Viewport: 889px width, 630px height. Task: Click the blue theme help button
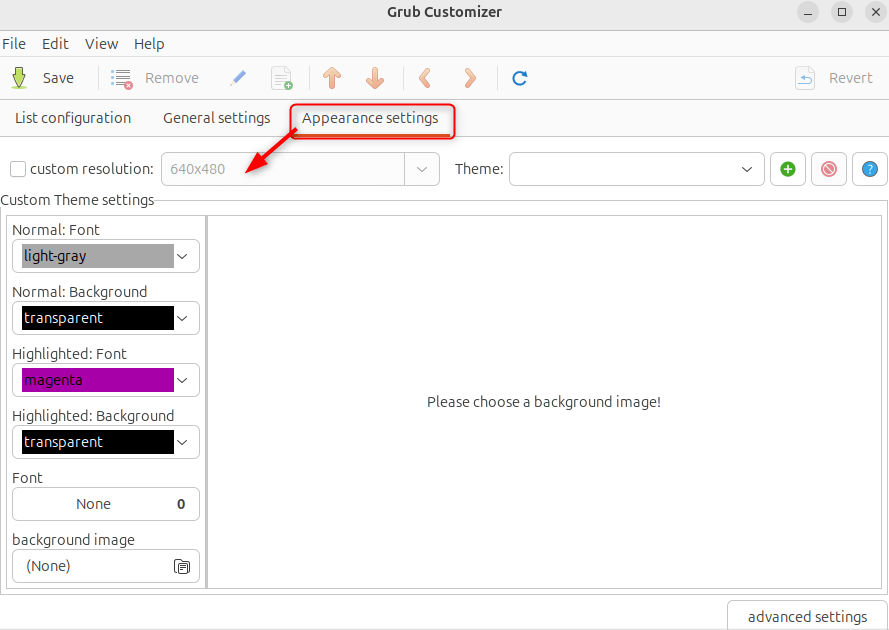(869, 169)
